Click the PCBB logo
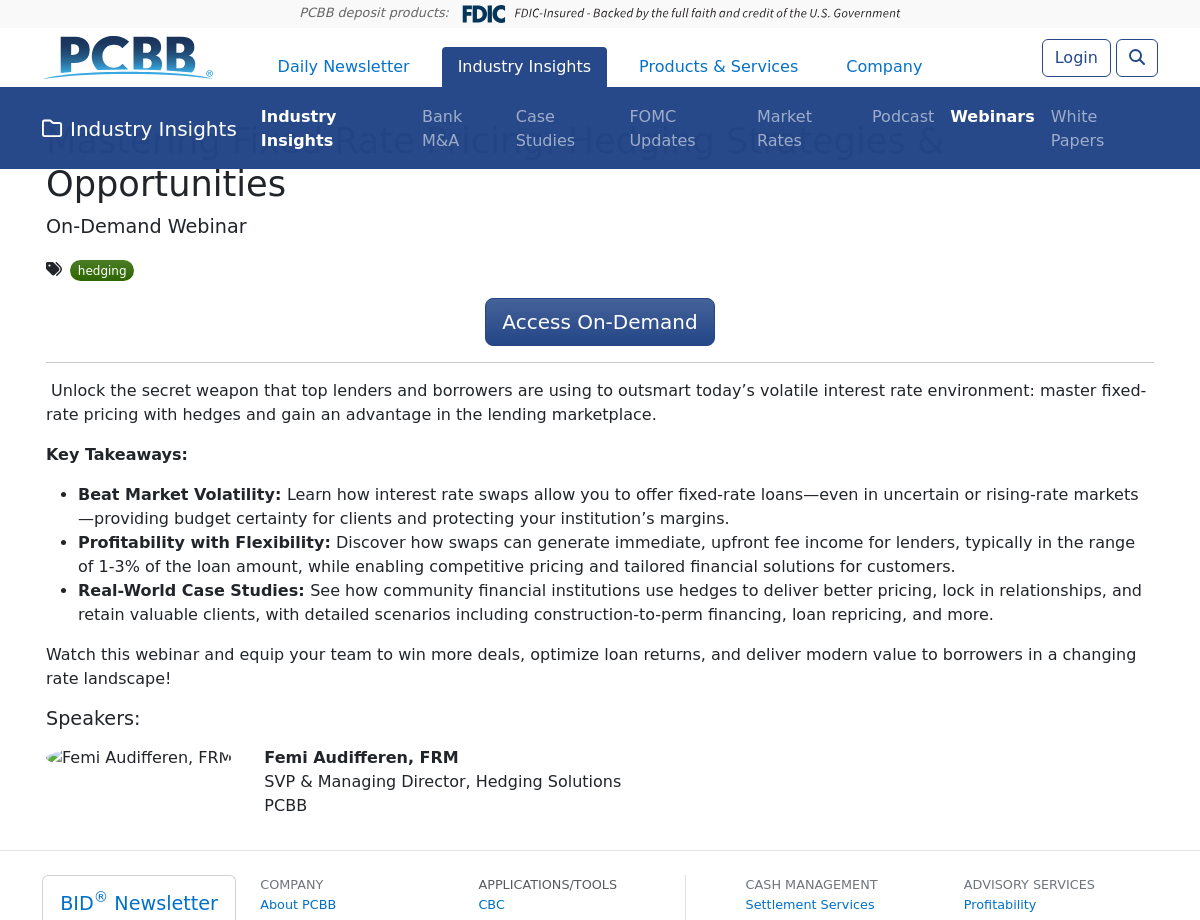 (129, 57)
